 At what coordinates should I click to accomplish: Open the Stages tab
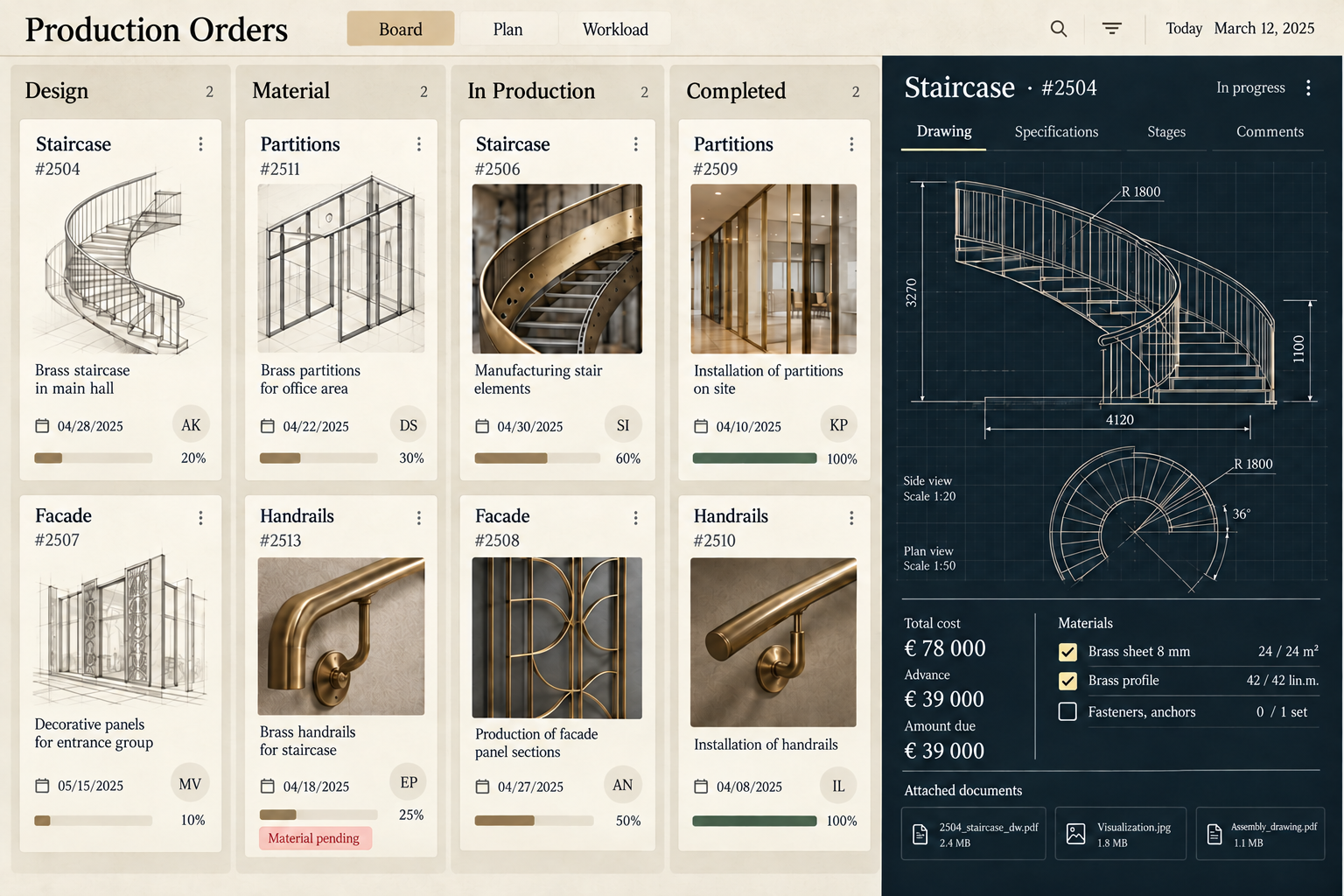pyautogui.click(x=1166, y=132)
